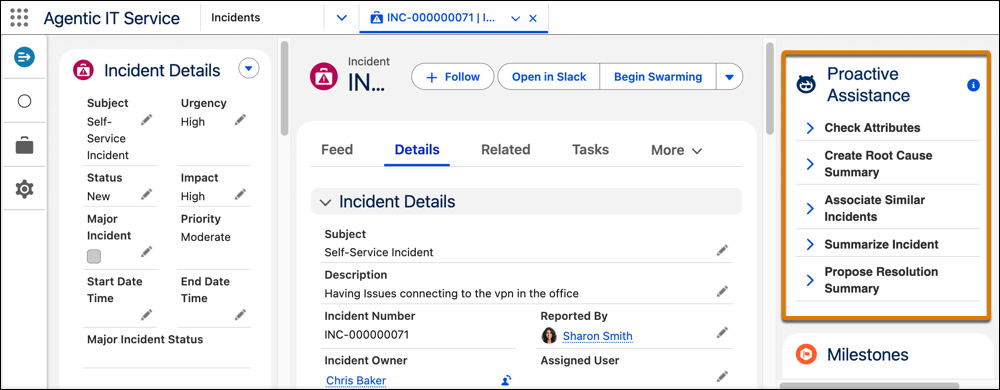Screen dimensions: 1000x390
Task: Edit the Start Date Time pencil
Action: 147,314
